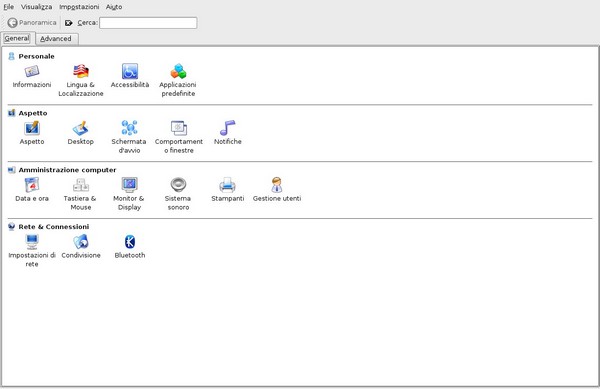Screen dimensions: 600x389
Task: Open the Schermata d'avvio icon
Action: [129, 128]
